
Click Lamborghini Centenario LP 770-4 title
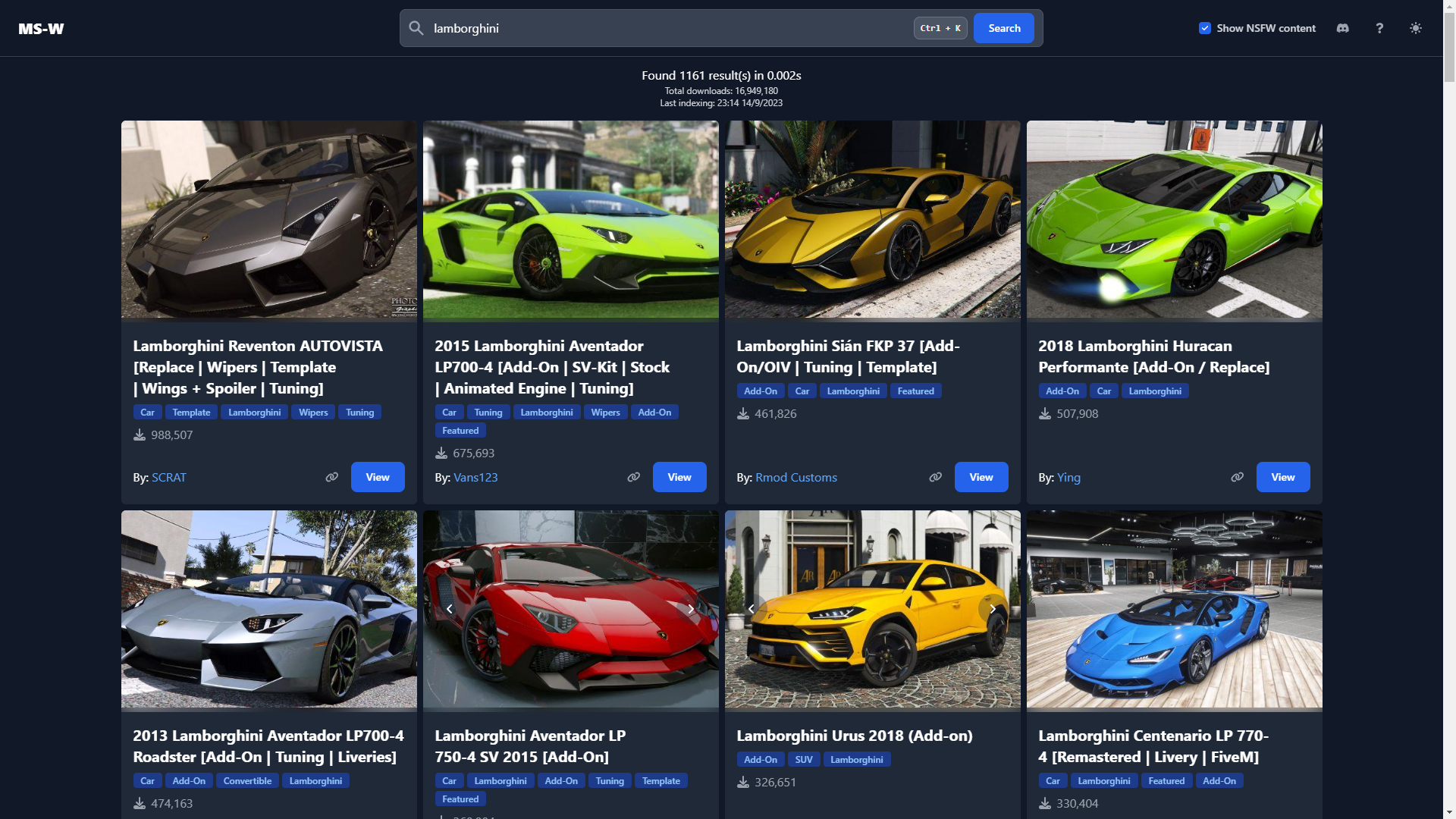click(x=1153, y=746)
